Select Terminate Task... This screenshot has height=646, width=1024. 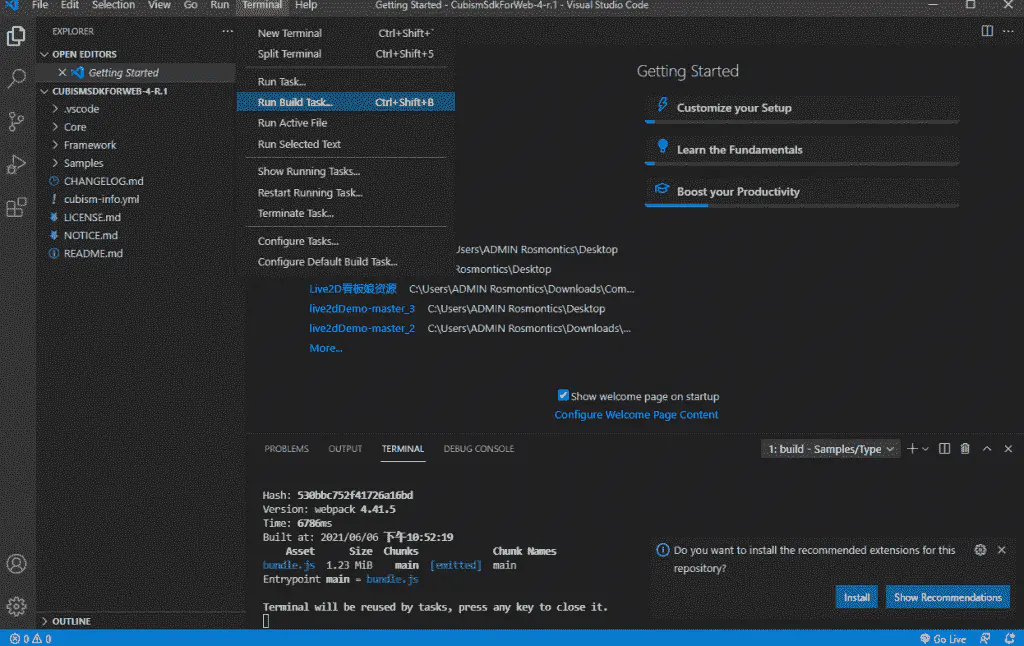tap(345, 213)
